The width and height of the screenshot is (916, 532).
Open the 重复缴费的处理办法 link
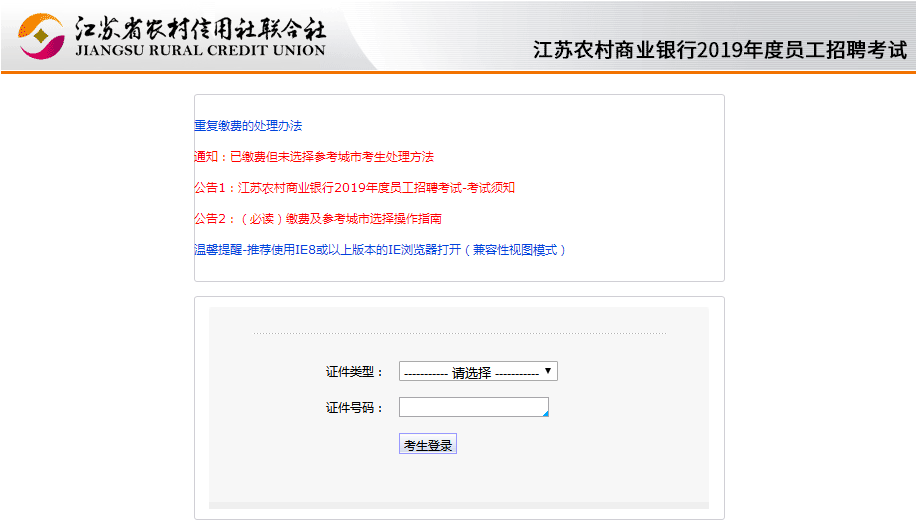click(x=248, y=126)
